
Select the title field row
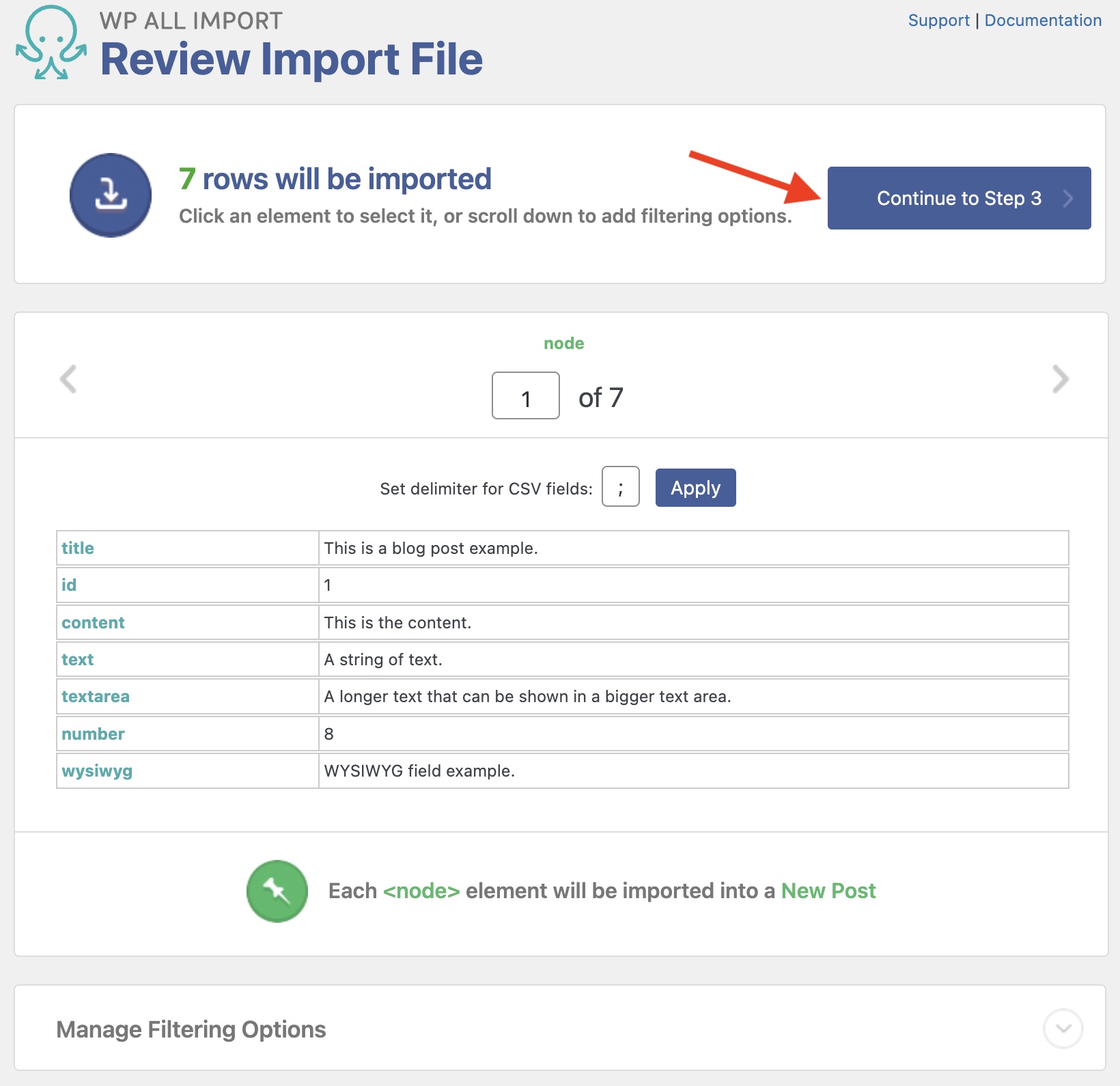point(77,547)
